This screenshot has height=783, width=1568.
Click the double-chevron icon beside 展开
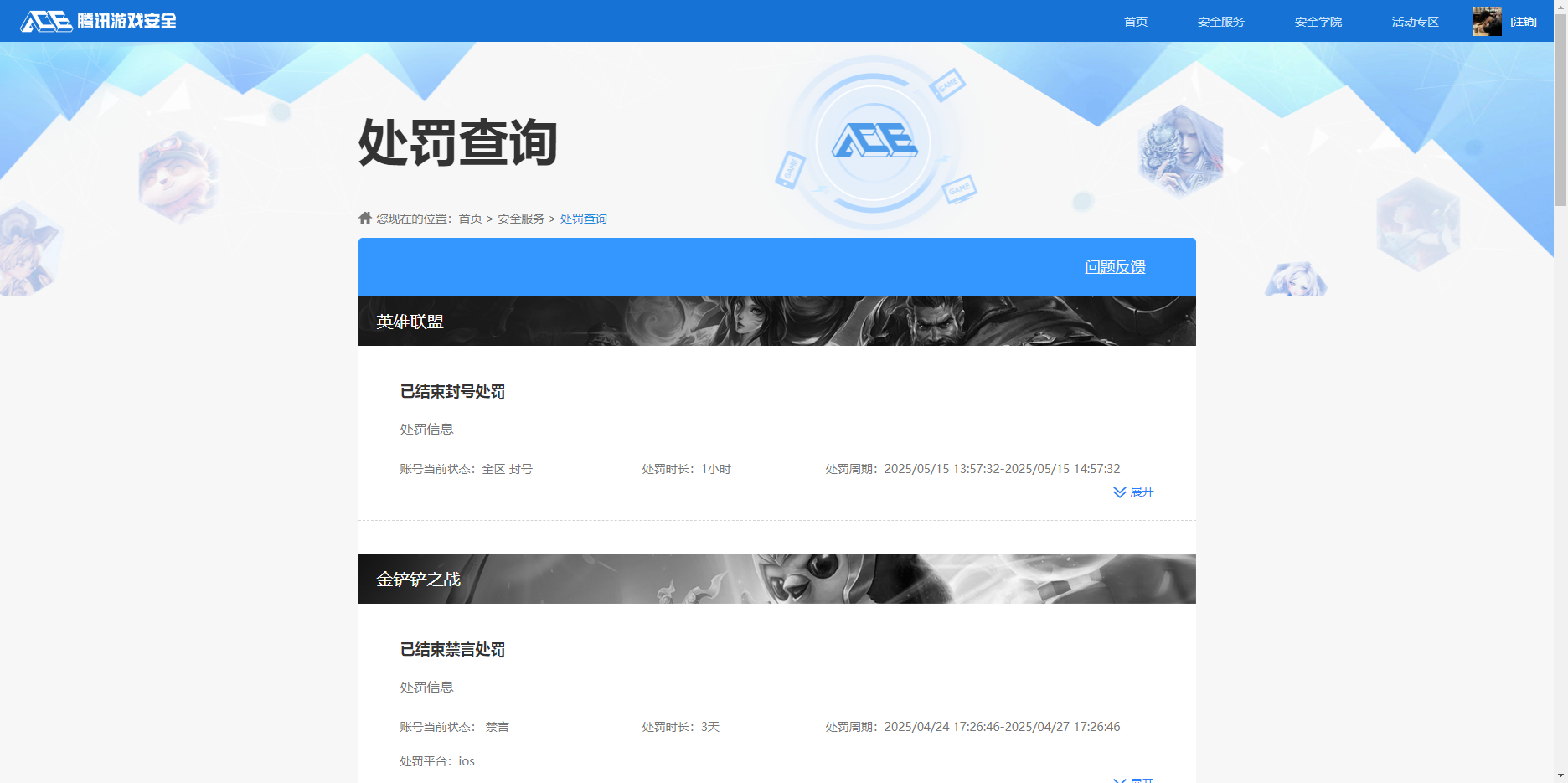(x=1120, y=492)
